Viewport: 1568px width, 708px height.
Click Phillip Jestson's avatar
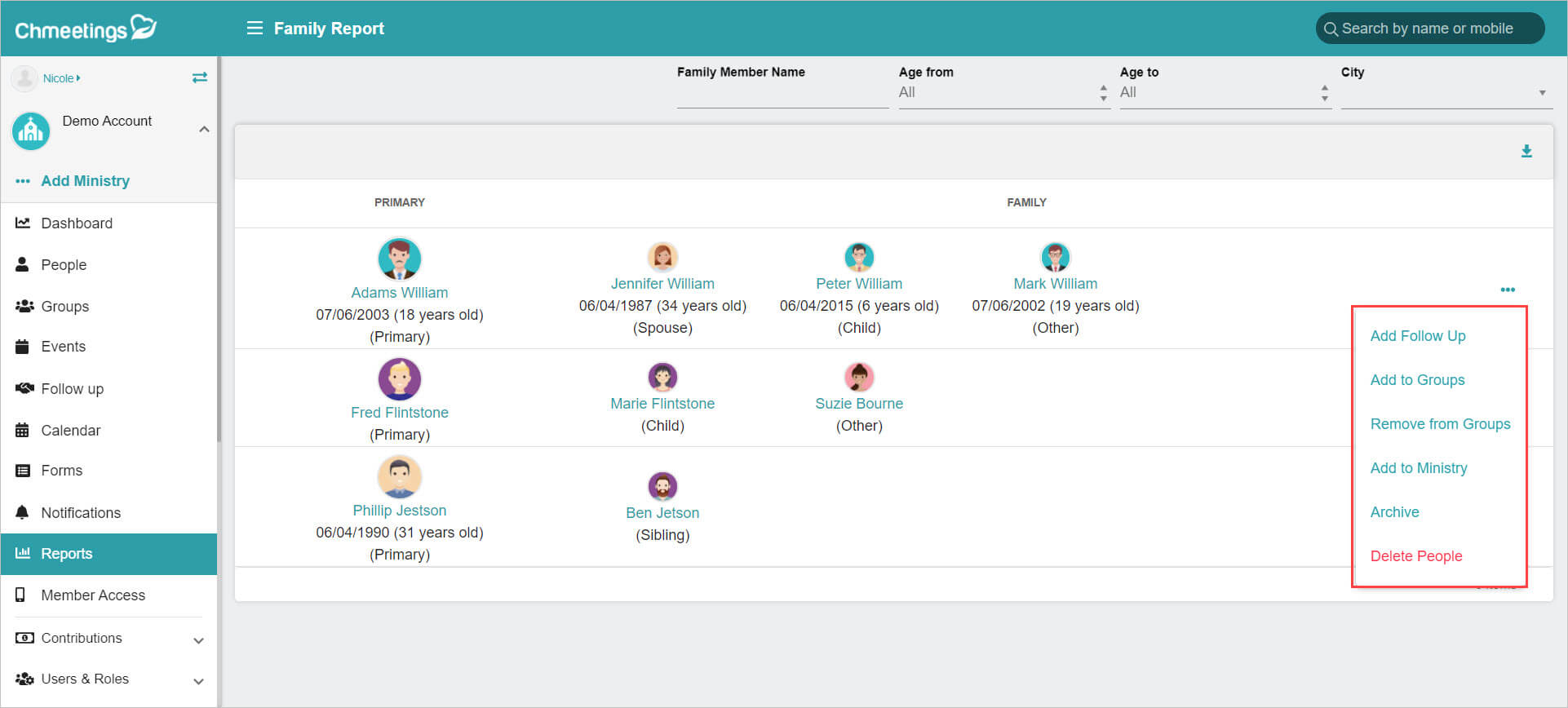click(400, 476)
